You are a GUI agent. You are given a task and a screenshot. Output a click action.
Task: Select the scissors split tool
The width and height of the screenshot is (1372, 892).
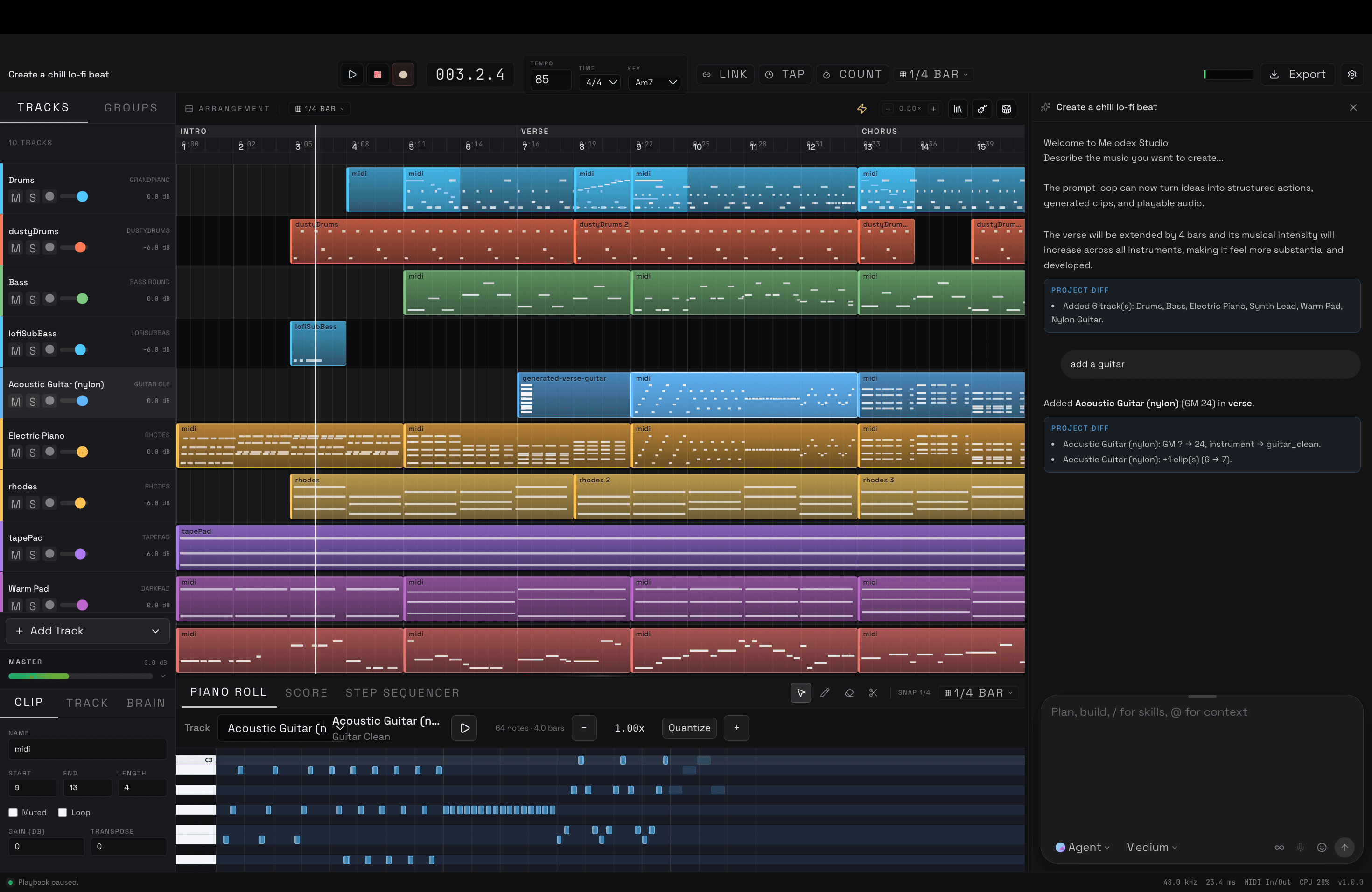click(x=873, y=693)
